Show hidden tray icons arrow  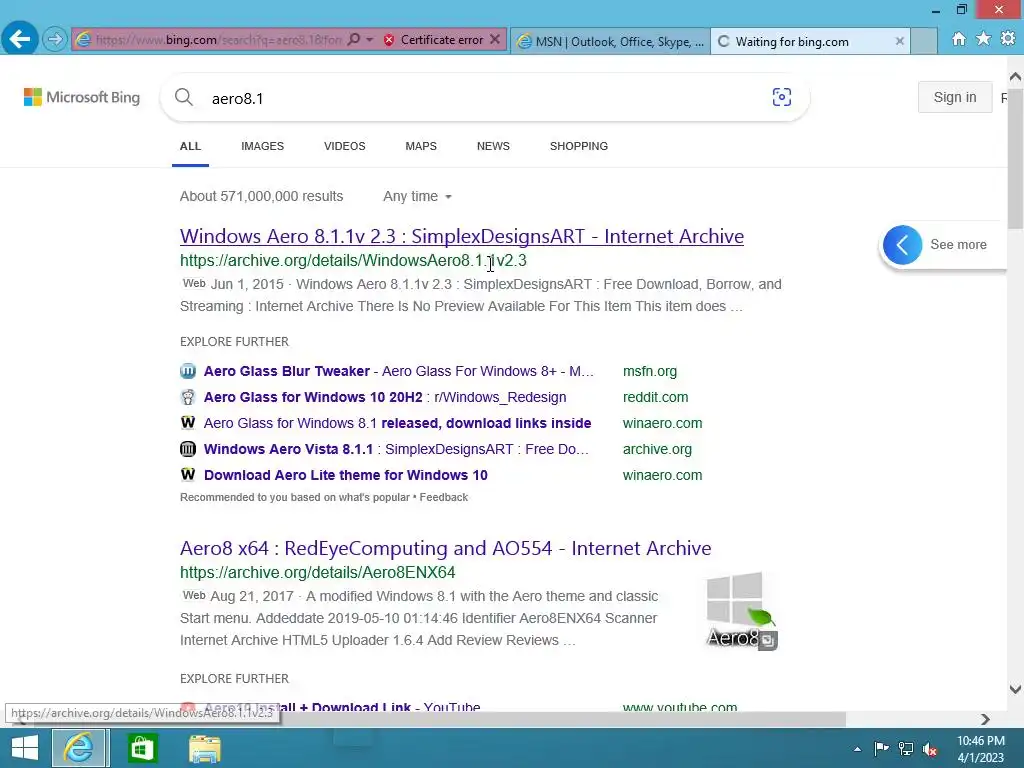tap(857, 749)
